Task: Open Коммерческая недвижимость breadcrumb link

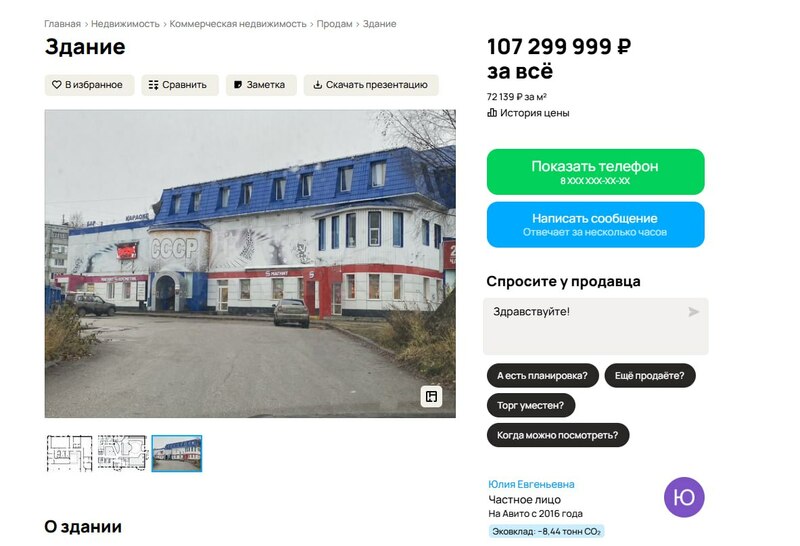Action: [238, 24]
